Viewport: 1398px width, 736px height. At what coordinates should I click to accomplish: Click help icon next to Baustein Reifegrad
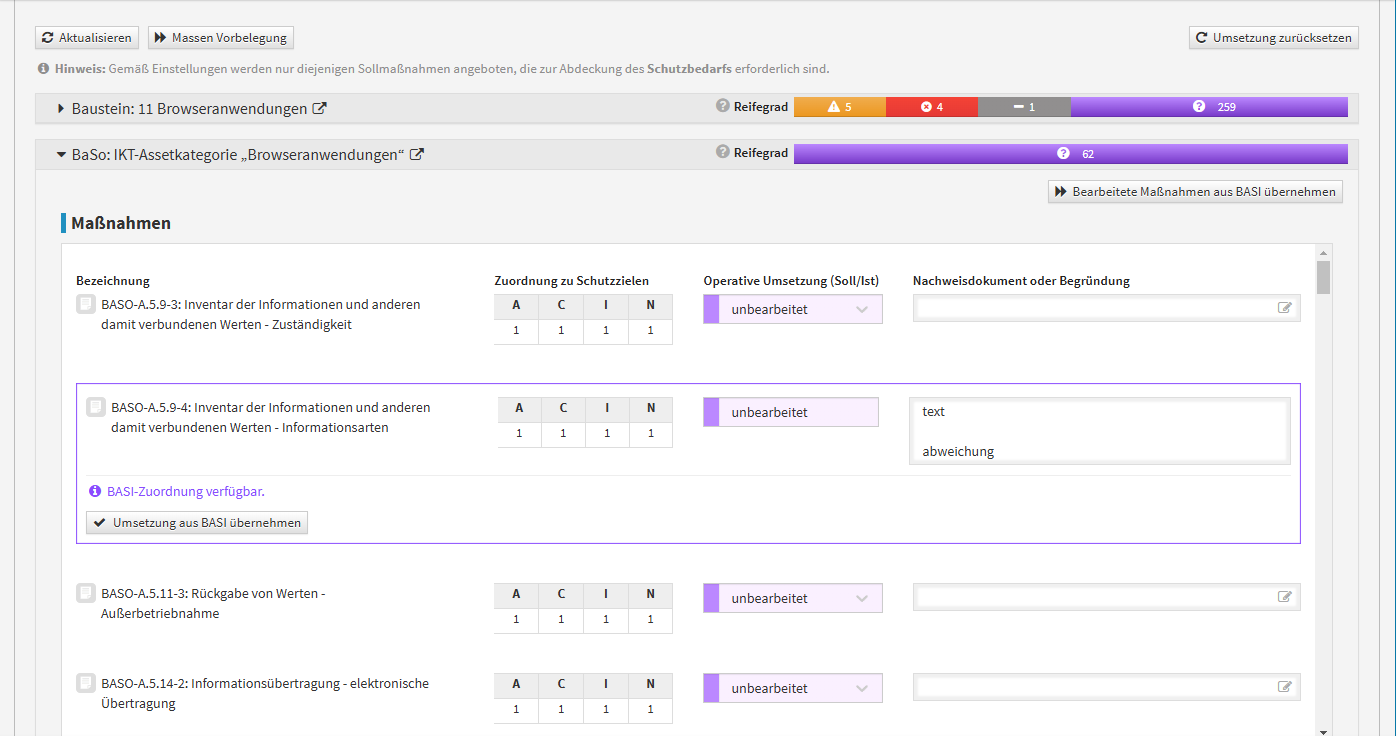coord(722,106)
